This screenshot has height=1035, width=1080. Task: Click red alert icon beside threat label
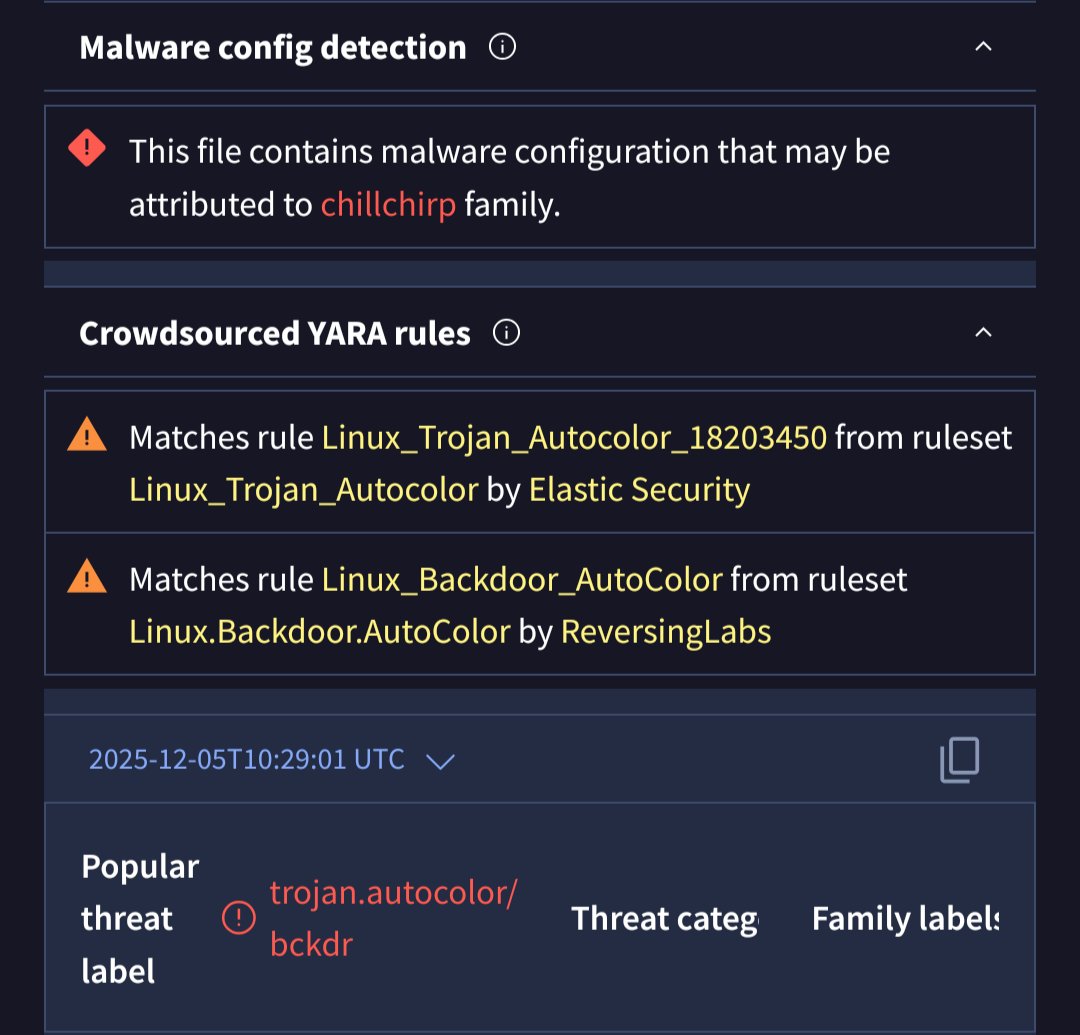tap(238, 917)
